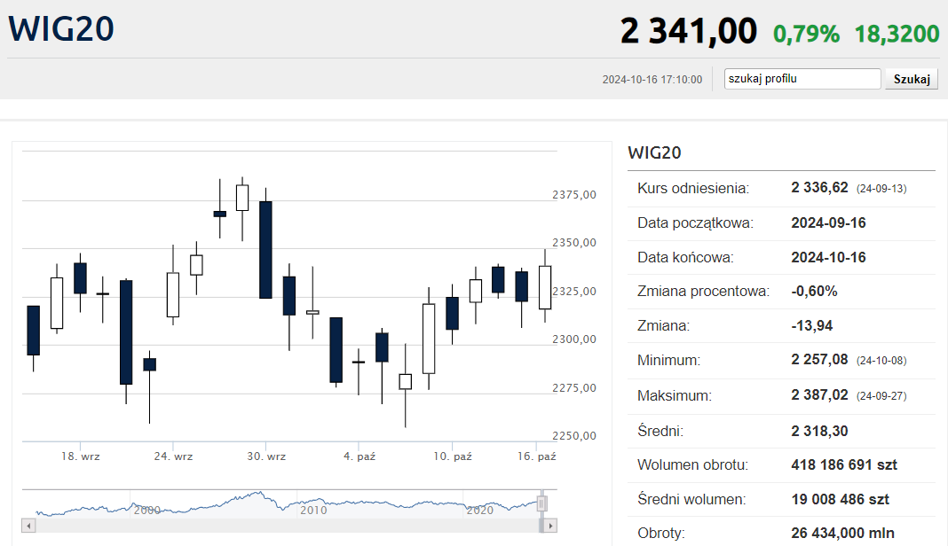Click the Obroty value 26 434,000 mln
The height and width of the screenshot is (546, 948).
click(x=843, y=533)
